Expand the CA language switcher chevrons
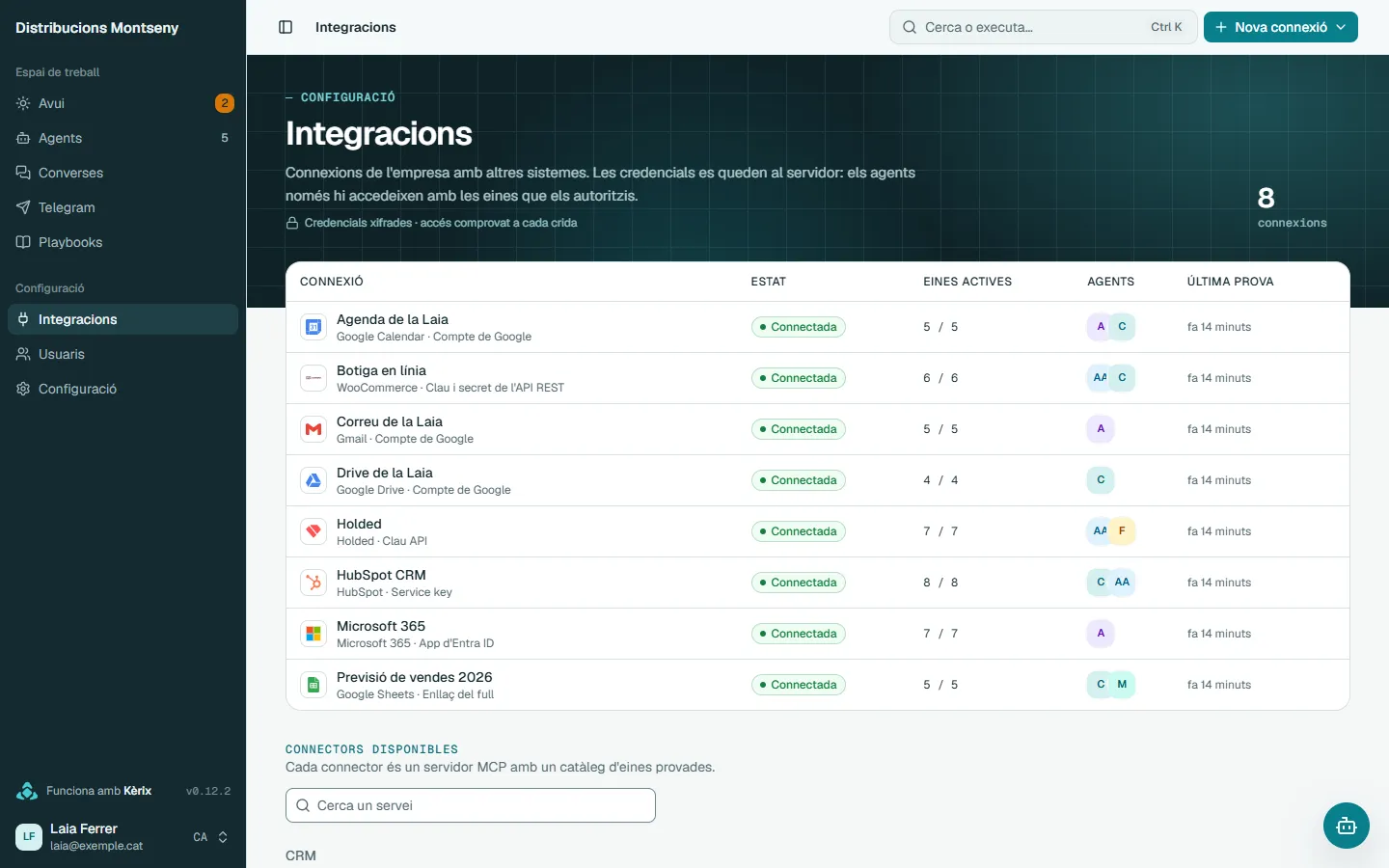This screenshot has width=1389, height=868. click(x=223, y=837)
